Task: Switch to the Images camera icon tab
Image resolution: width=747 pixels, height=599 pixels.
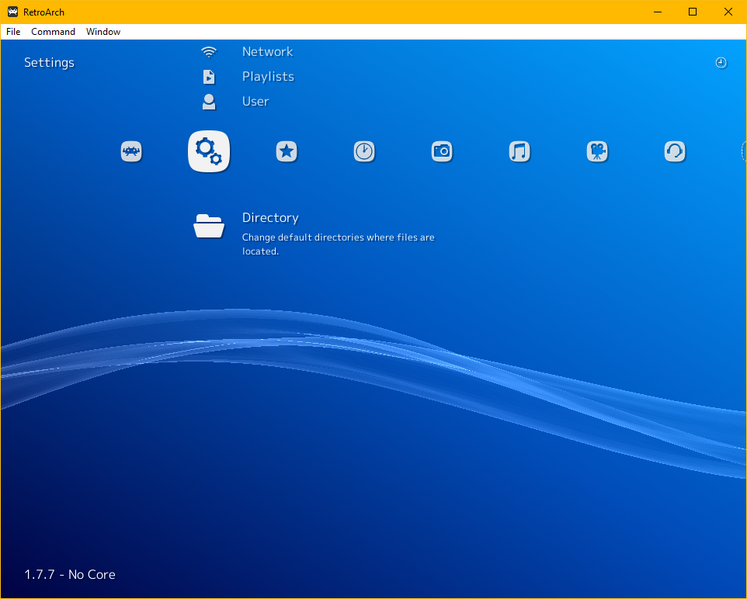Action: click(442, 151)
